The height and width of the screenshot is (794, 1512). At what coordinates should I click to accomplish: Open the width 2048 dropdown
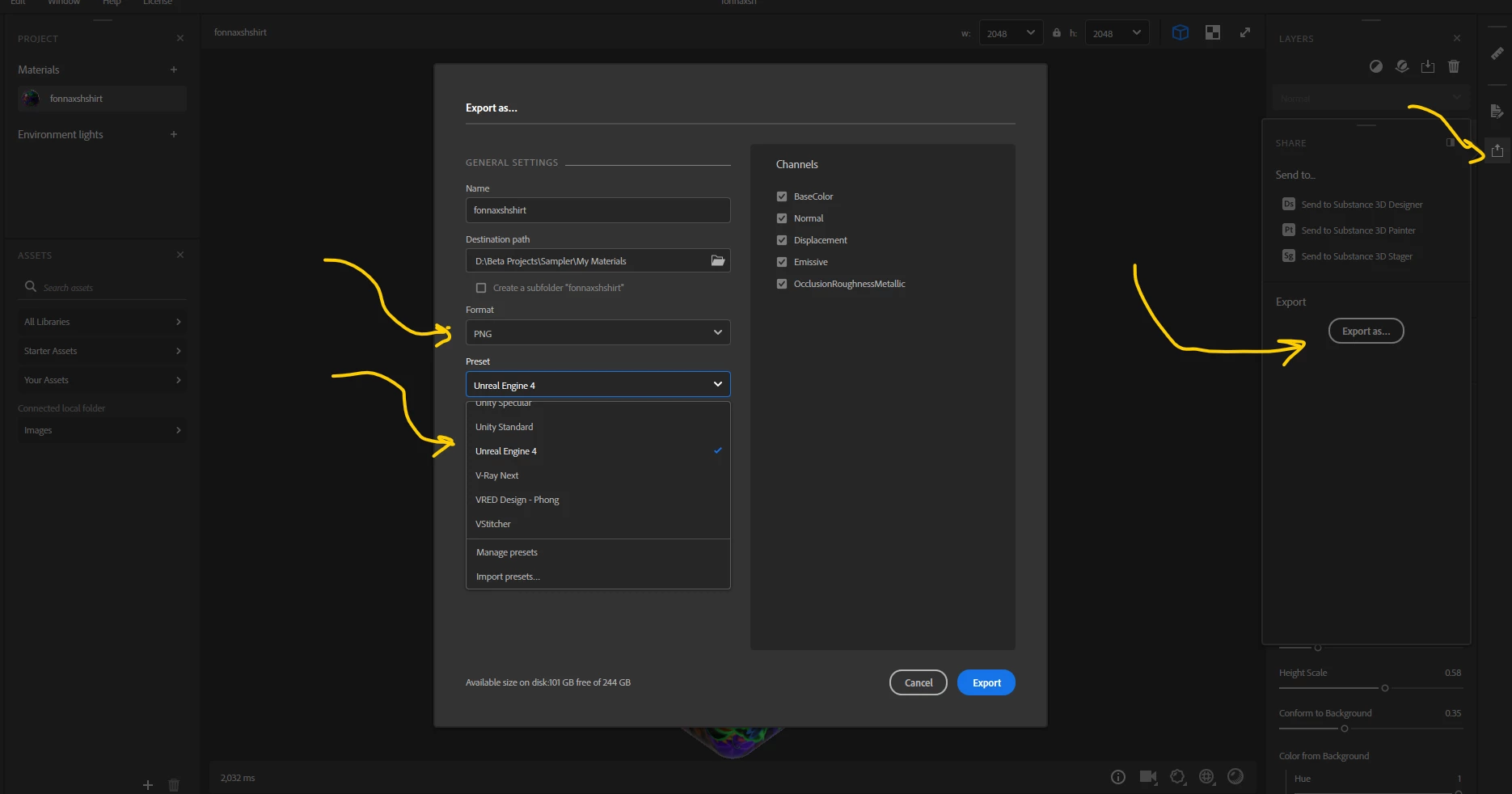tap(1011, 33)
